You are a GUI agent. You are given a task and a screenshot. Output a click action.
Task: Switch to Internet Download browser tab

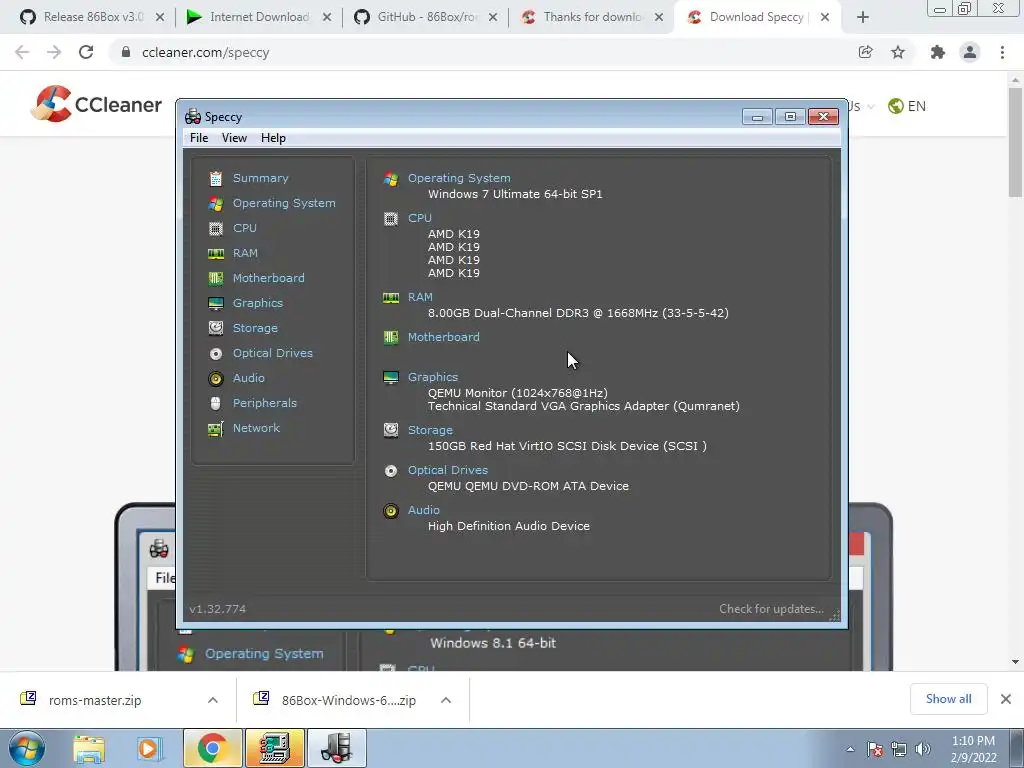259,17
